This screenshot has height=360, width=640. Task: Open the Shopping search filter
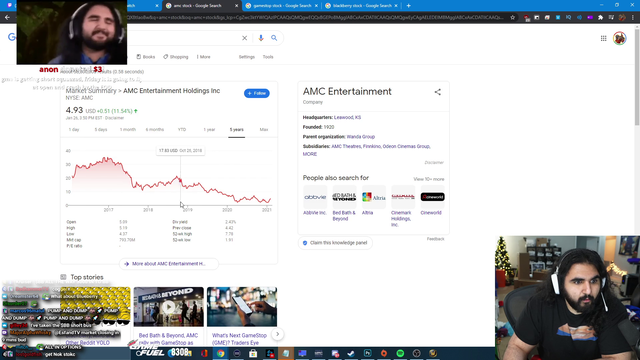coord(176,57)
